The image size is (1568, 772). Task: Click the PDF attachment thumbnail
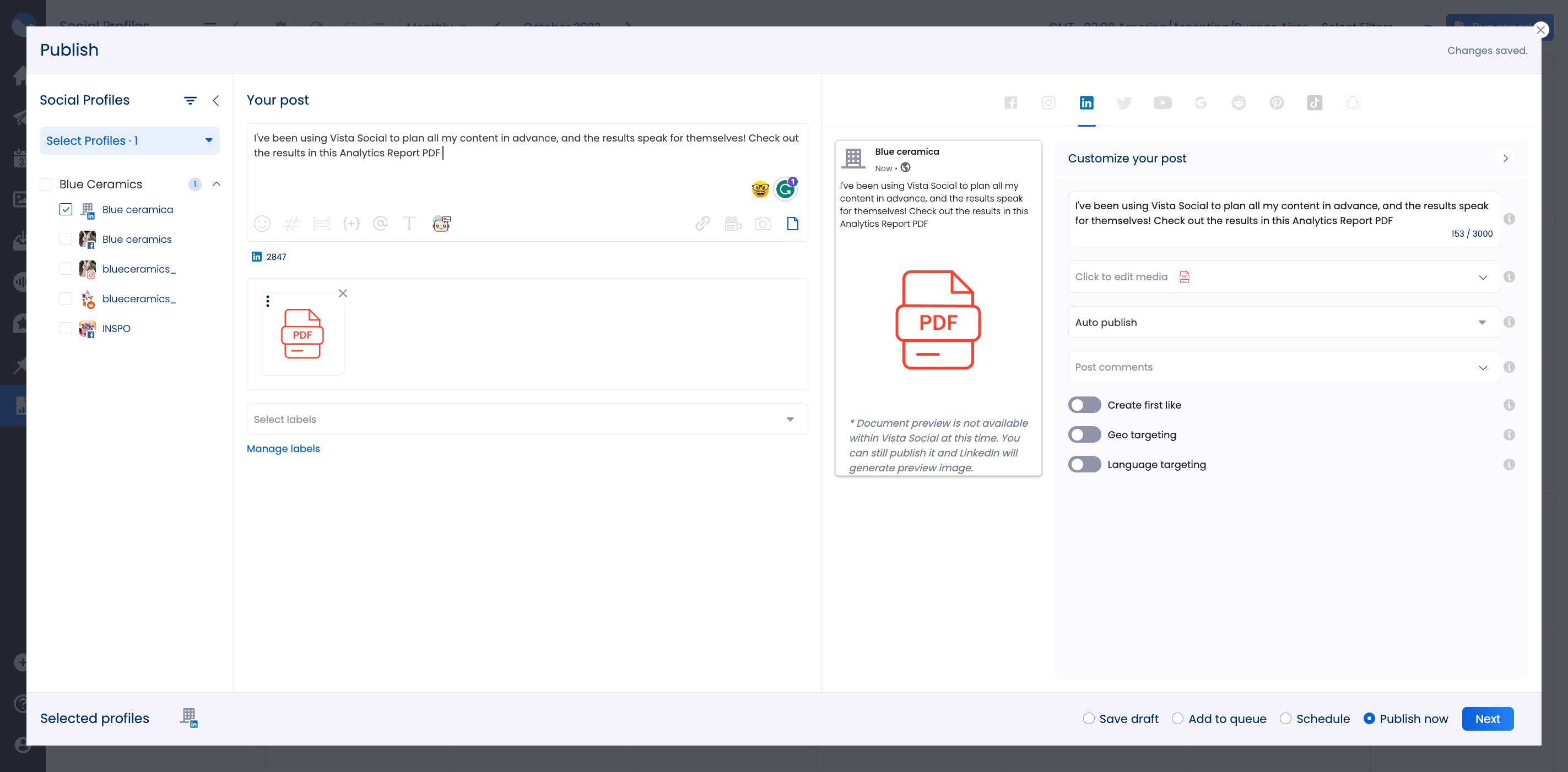click(x=302, y=334)
